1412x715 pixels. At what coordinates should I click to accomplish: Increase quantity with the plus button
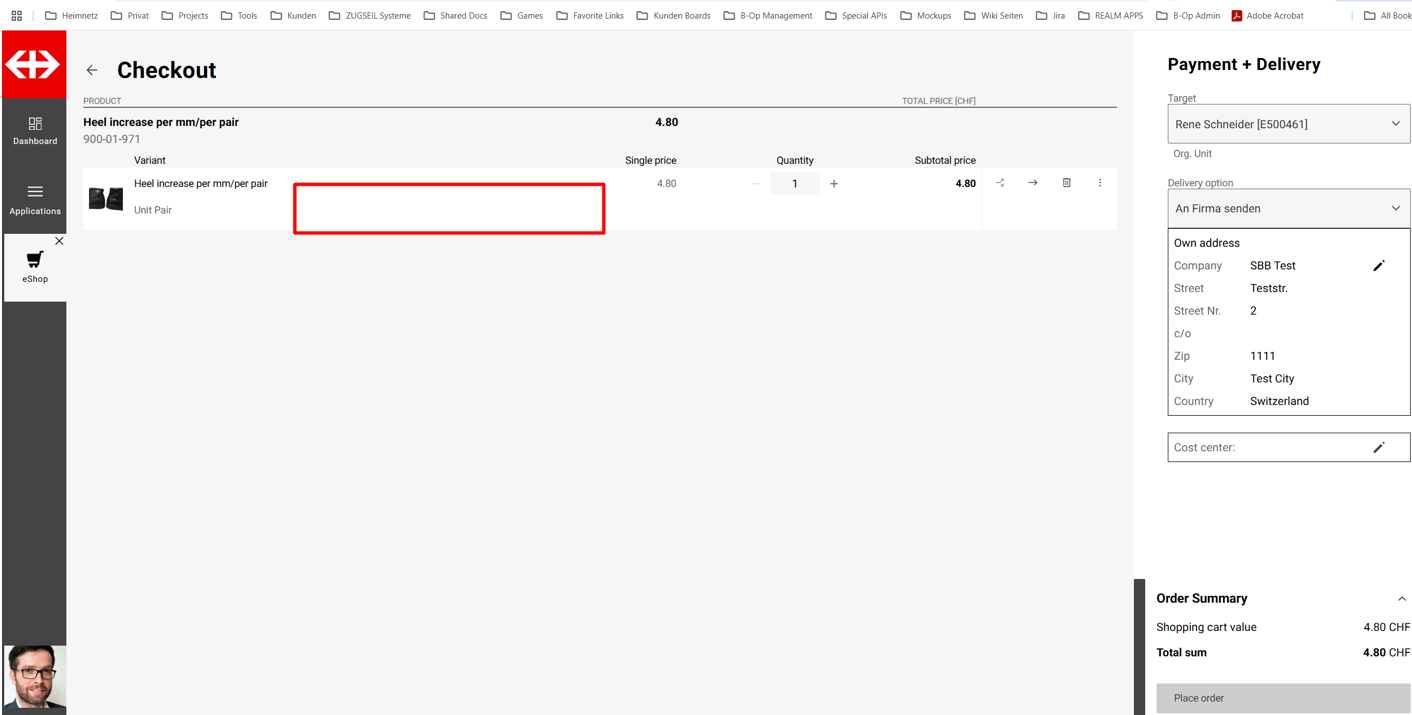(x=834, y=184)
